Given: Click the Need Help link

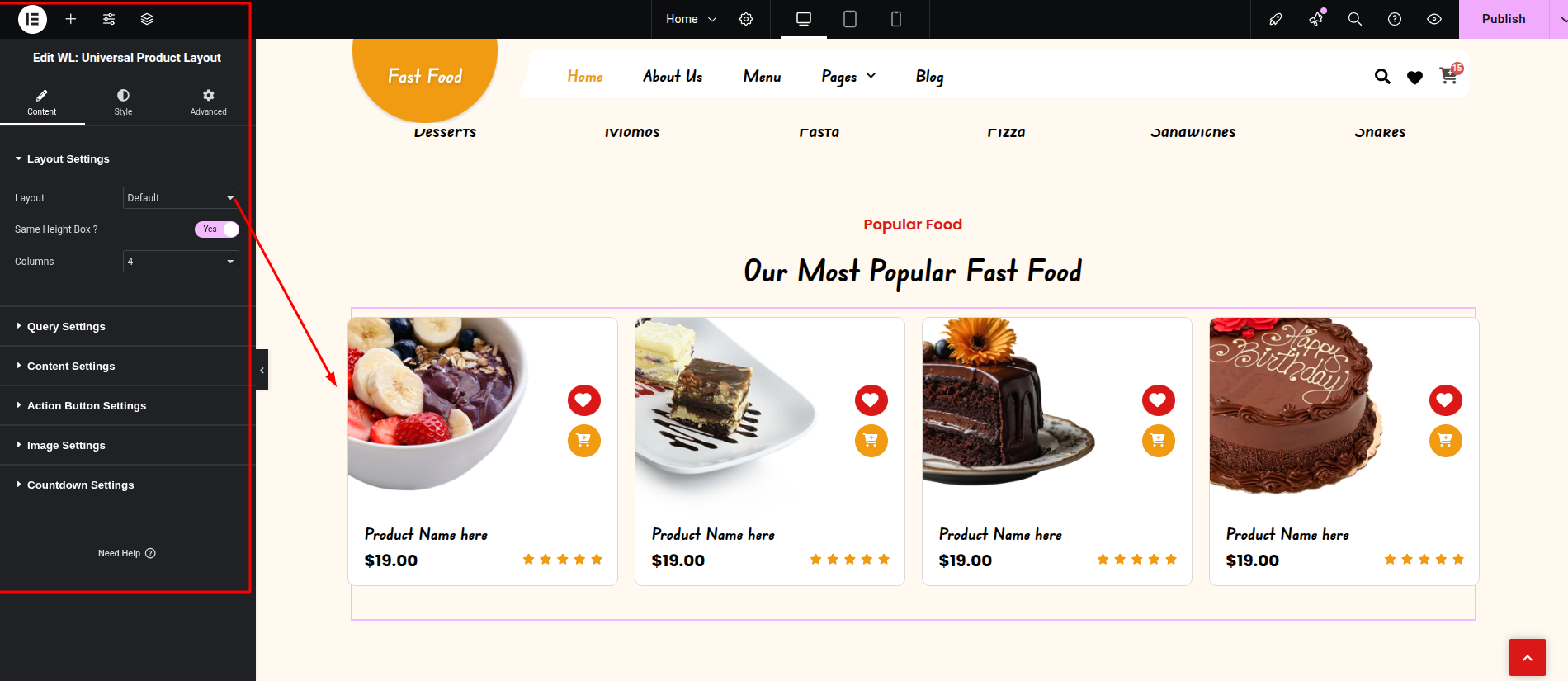Looking at the screenshot, I should 127,554.
